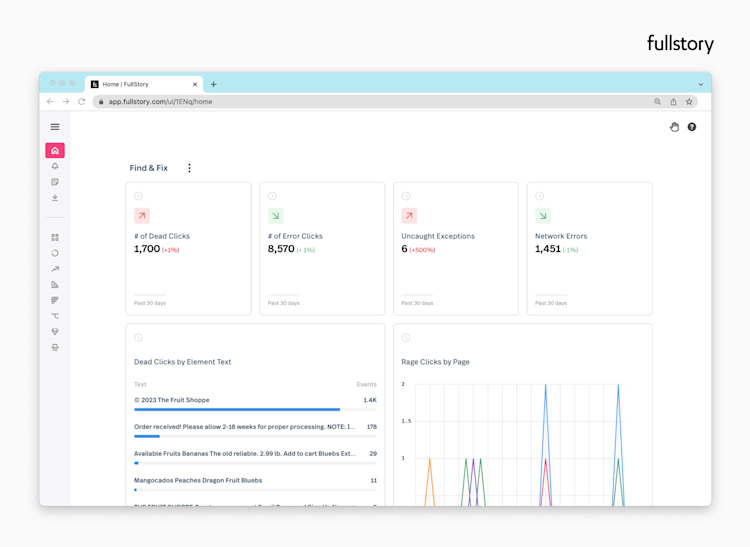
Task: Click down-arrow trend icon on Network Errors card
Action: [543, 216]
